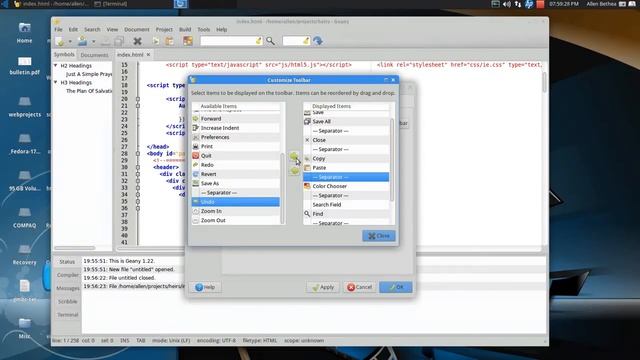Viewport: 640px width, 360px height.
Task: Select Search Field in Displayed Items
Action: click(346, 204)
